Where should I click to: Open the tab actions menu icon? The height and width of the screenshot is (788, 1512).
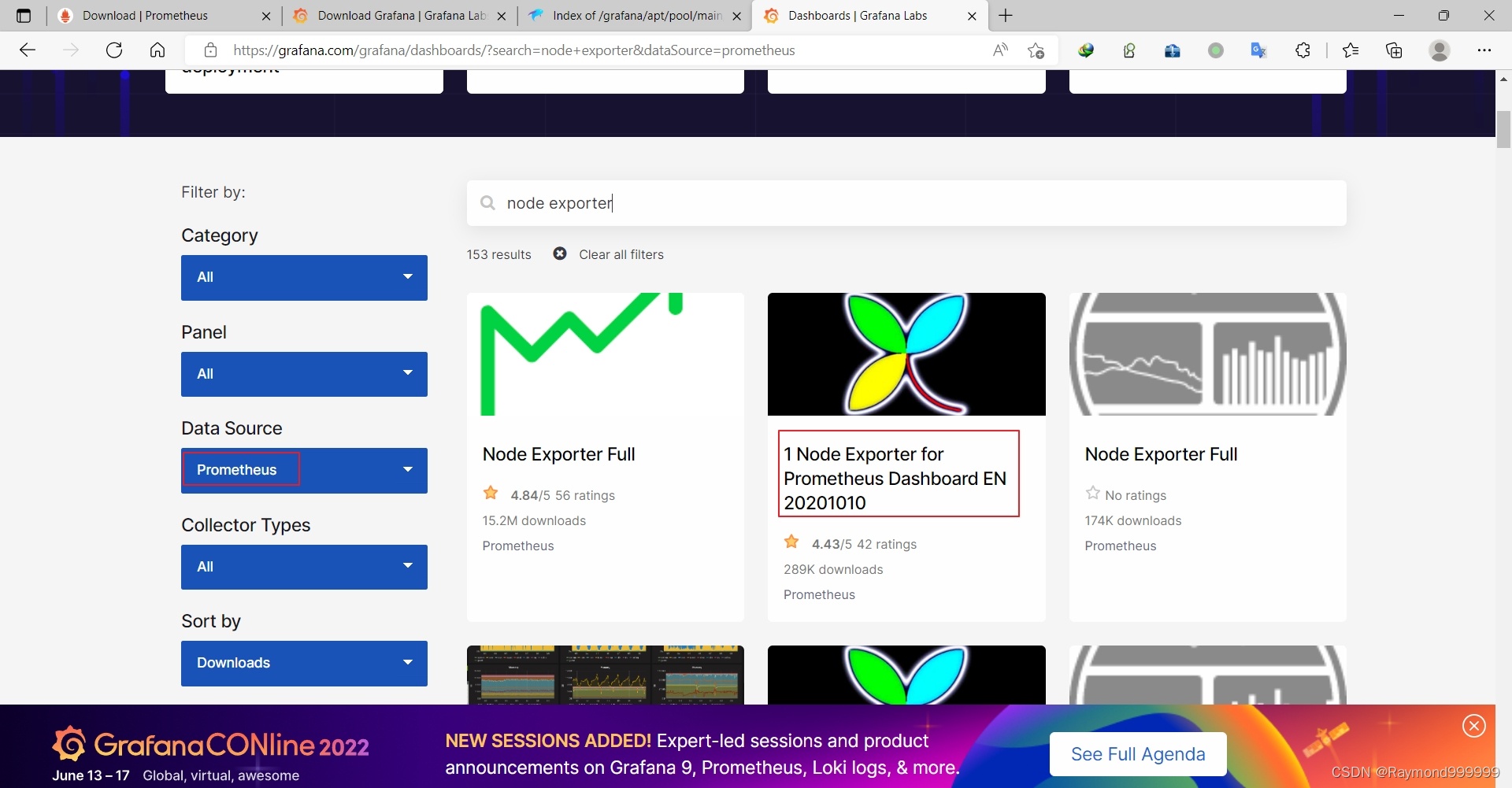pyautogui.click(x=24, y=16)
